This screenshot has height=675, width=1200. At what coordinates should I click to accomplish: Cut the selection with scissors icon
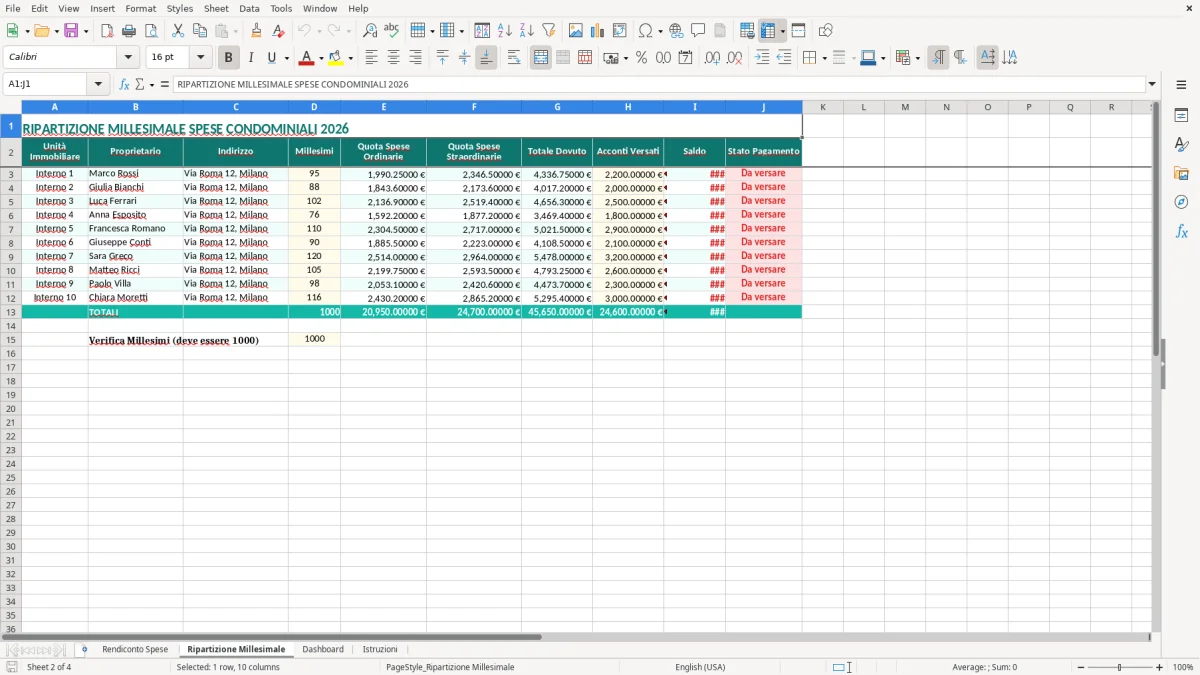coord(178,30)
